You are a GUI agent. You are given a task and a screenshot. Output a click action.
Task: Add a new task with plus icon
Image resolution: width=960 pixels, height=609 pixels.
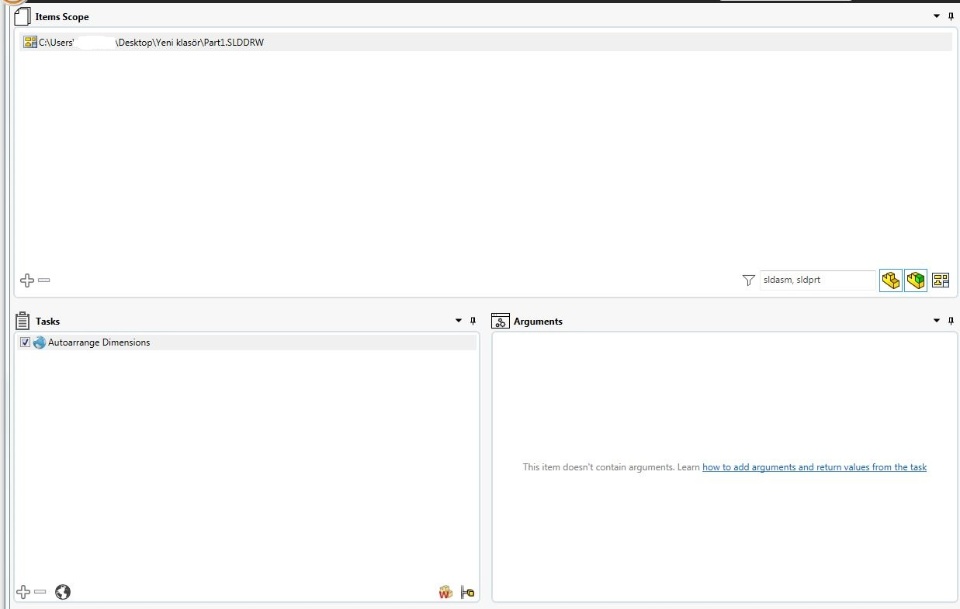pos(23,592)
